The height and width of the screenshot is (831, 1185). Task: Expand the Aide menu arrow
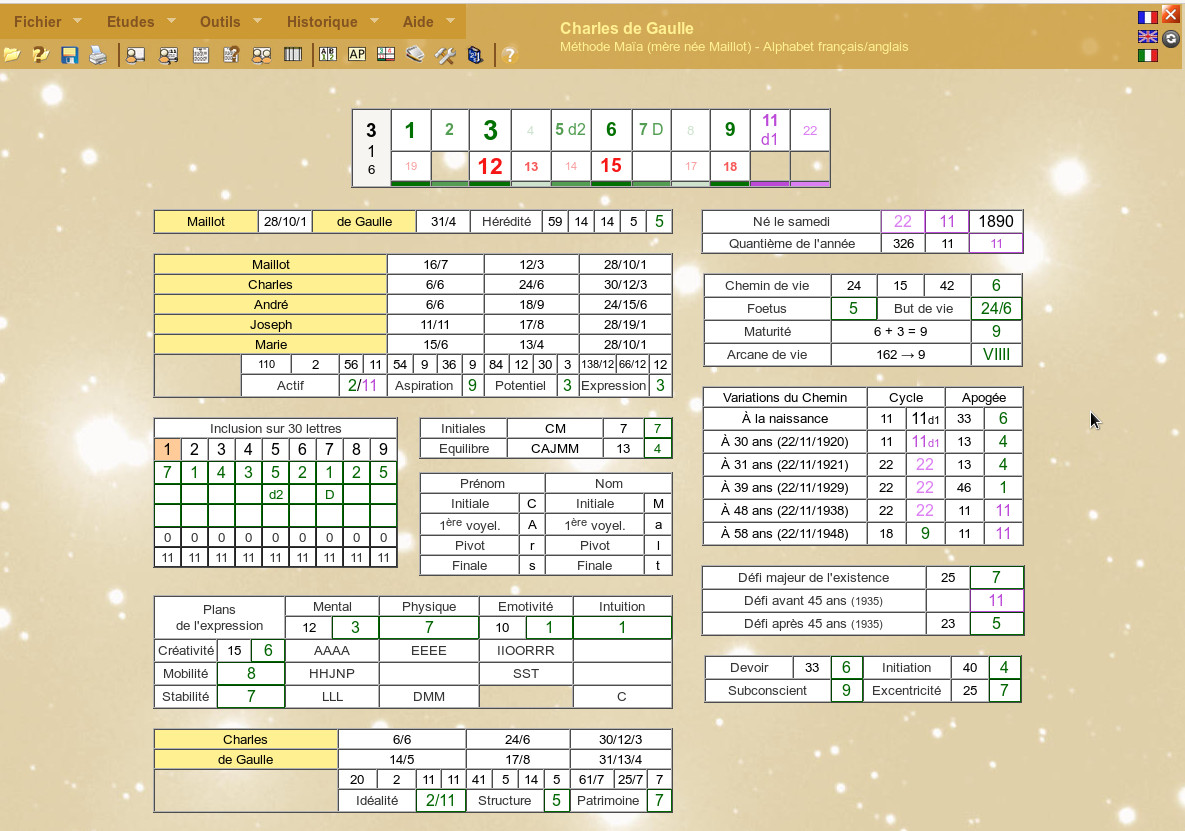tap(450, 20)
